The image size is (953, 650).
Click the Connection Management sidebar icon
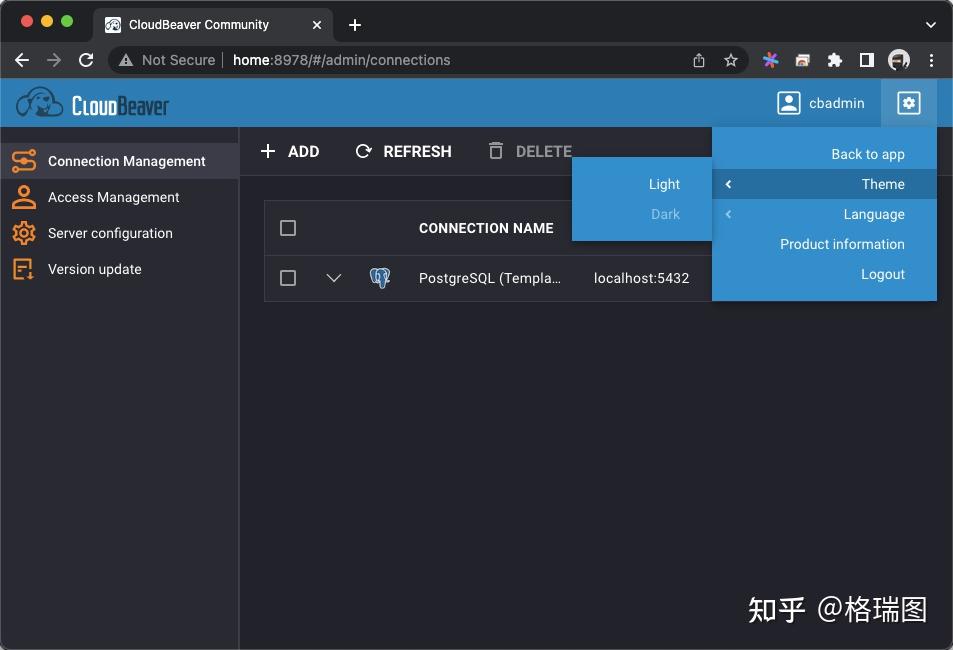point(24,161)
